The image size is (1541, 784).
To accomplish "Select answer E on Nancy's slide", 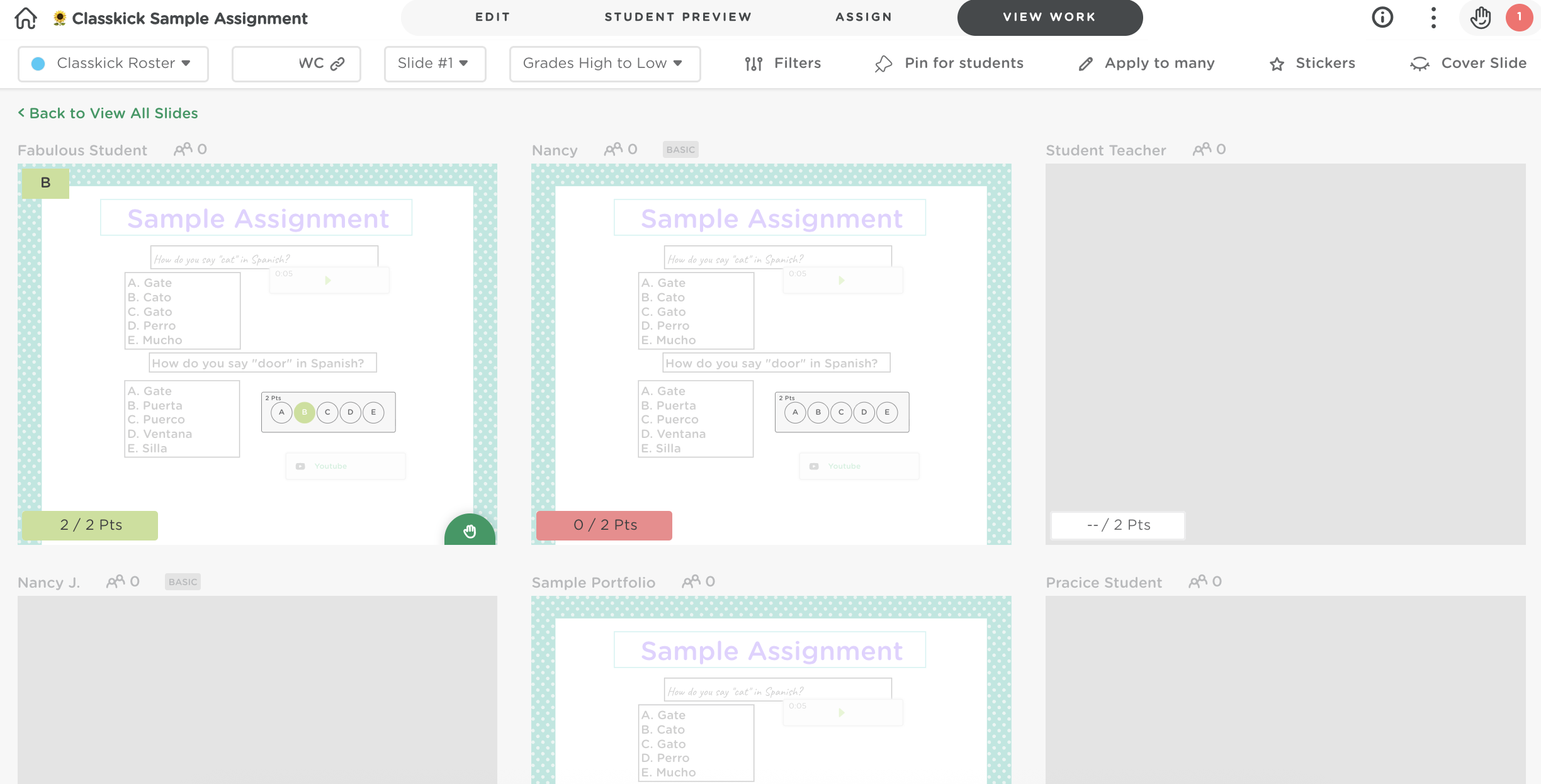I will 887,412.
